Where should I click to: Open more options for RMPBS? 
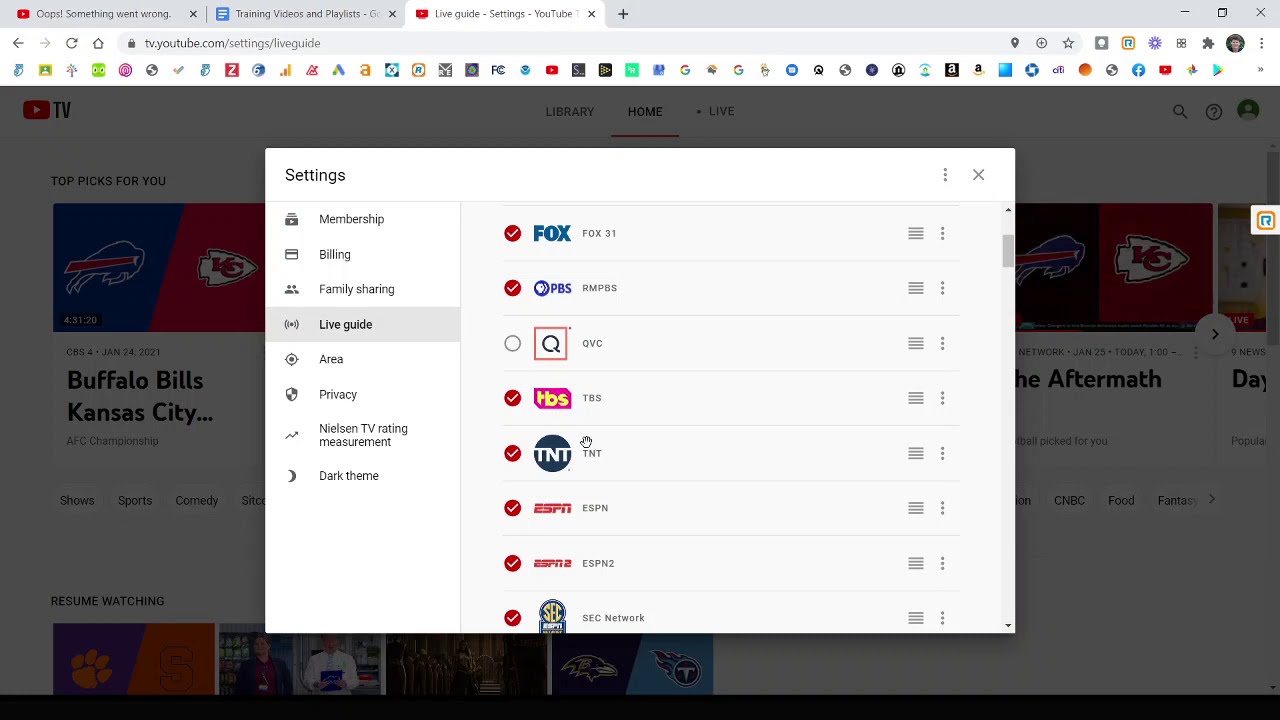(x=942, y=288)
